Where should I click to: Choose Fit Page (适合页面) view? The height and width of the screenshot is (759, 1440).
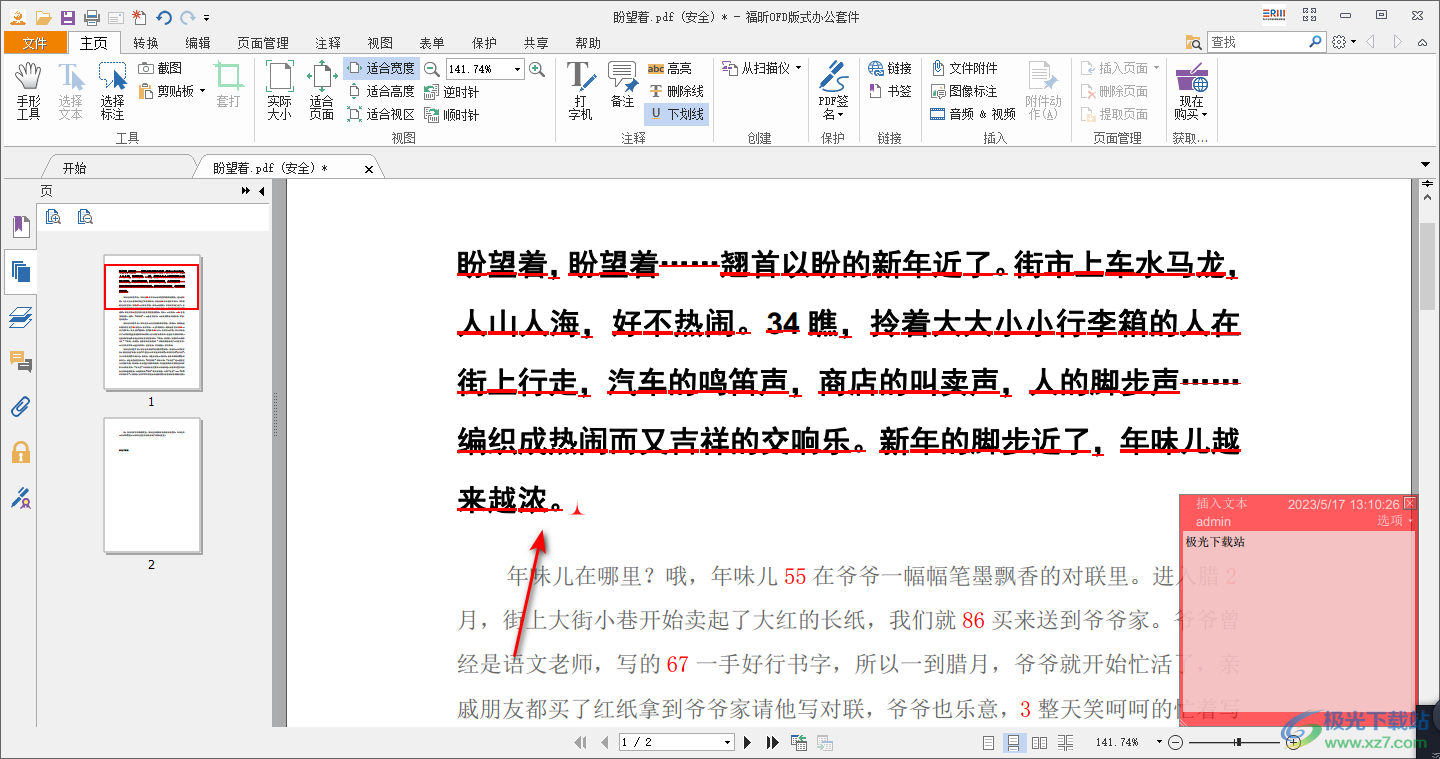(x=321, y=91)
